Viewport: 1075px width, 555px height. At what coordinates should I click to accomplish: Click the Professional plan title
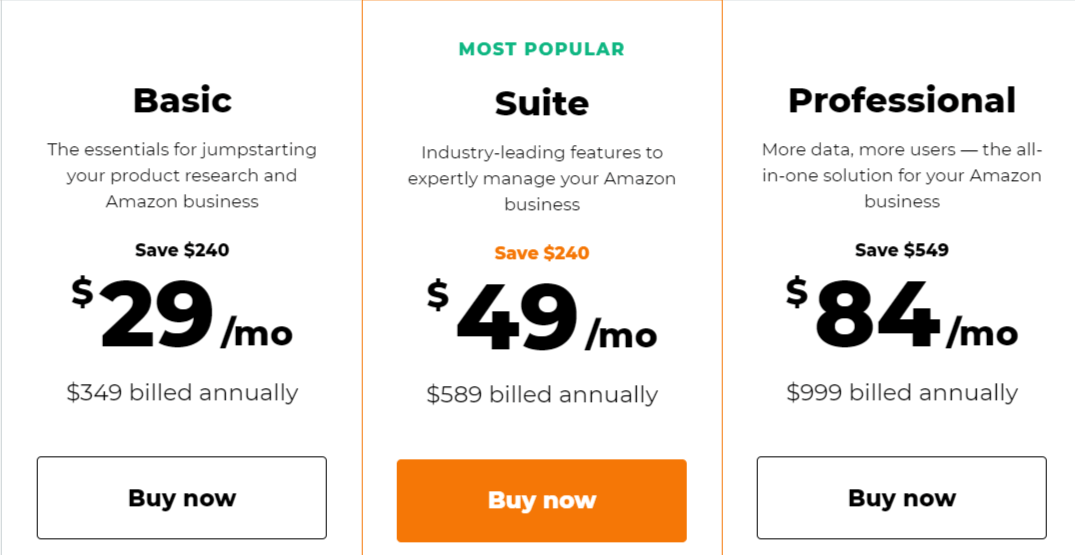pyautogui.click(x=901, y=100)
